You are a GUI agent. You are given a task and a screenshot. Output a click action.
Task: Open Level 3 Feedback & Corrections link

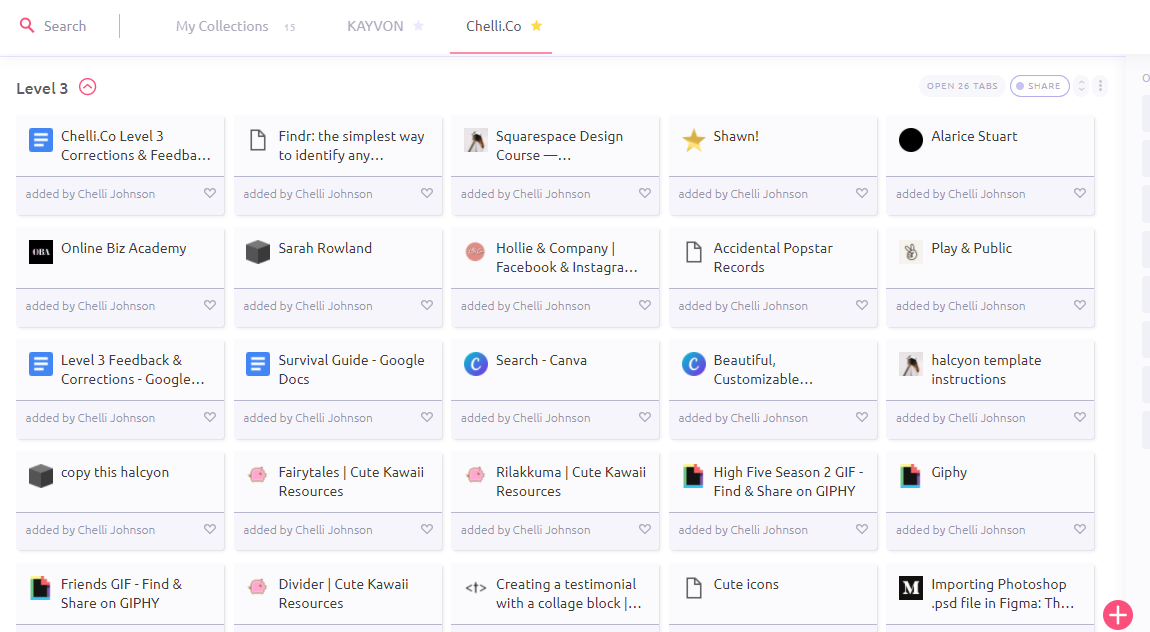132,370
